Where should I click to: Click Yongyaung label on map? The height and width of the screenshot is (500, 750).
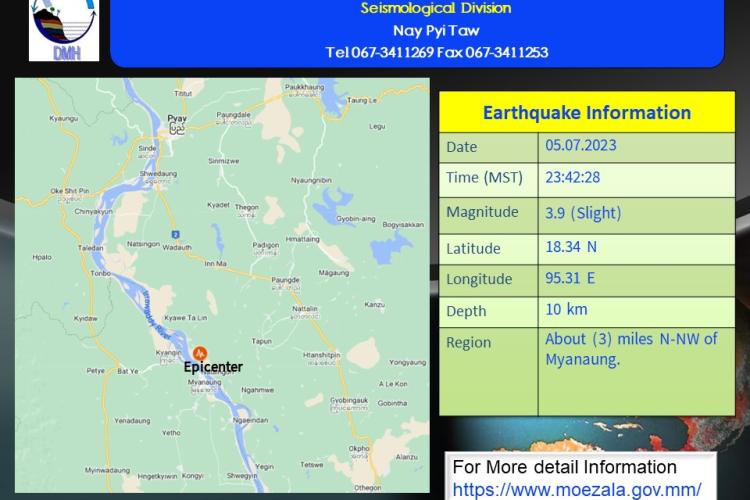click(408, 363)
